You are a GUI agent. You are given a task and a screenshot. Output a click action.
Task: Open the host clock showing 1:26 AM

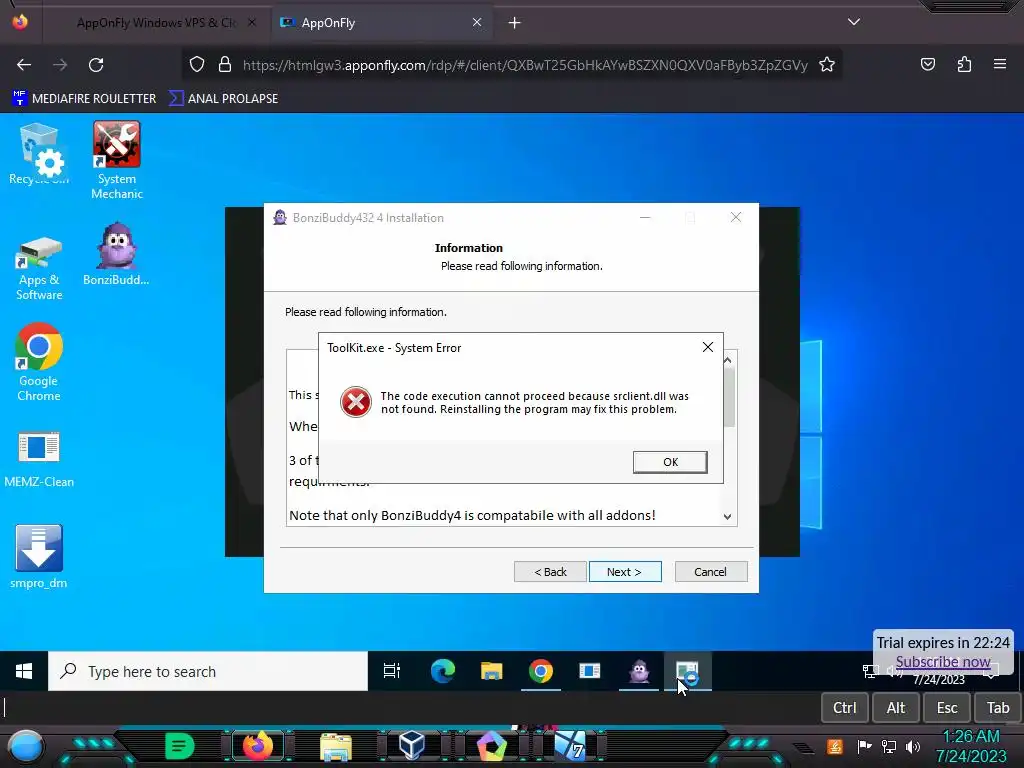click(971, 746)
